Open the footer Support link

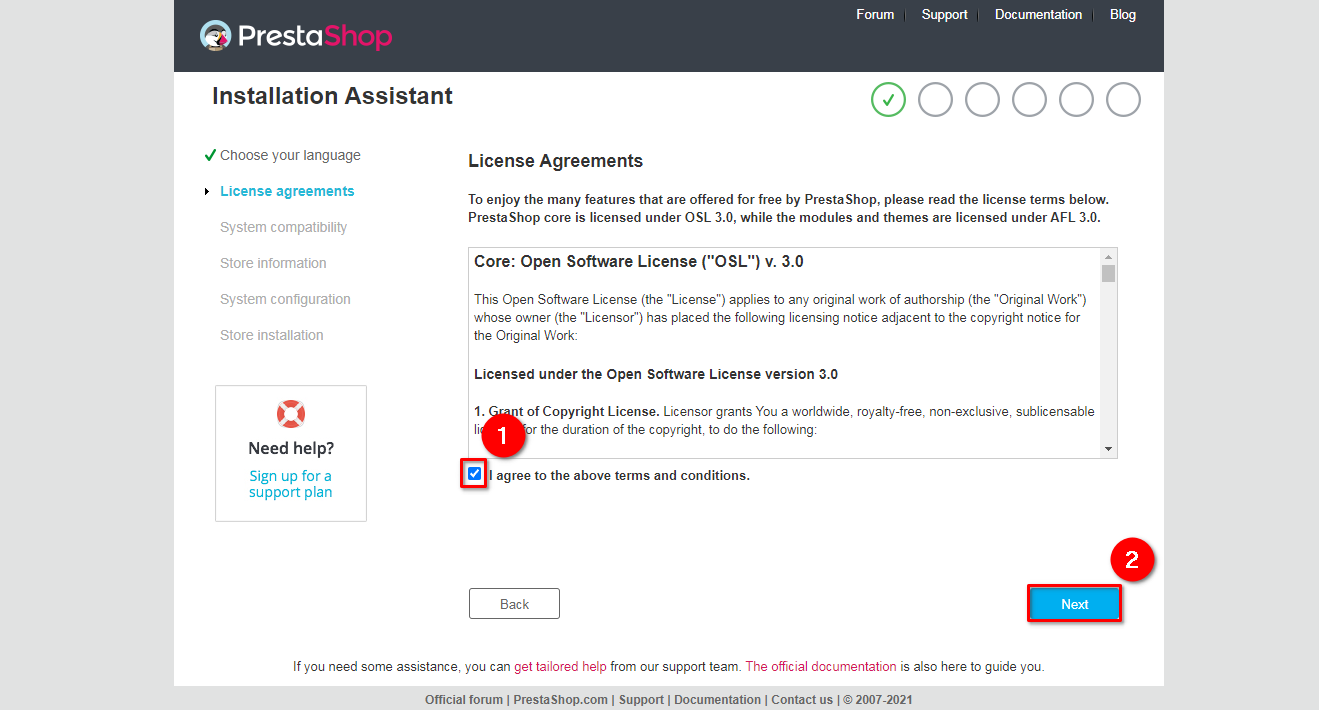pos(641,700)
